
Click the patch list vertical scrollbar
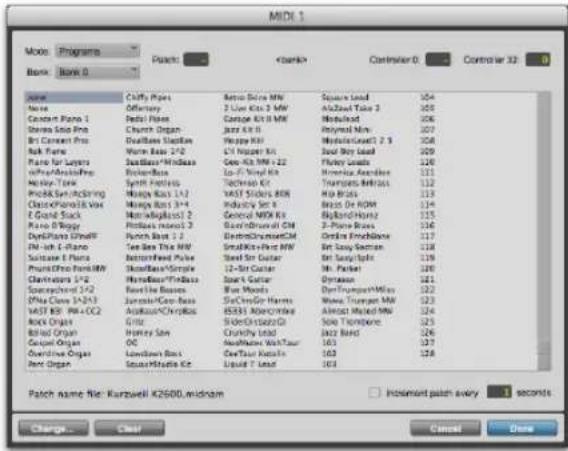tap(544, 231)
